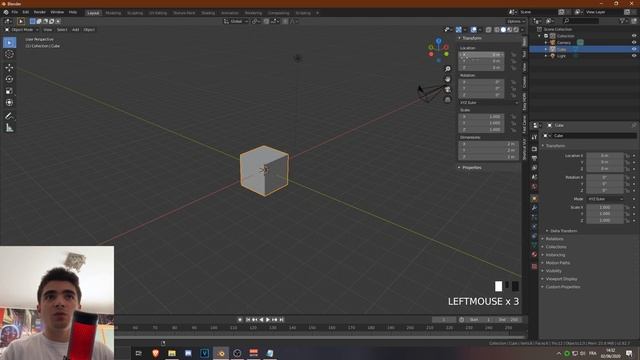Select the Scale tool

click(x=9, y=91)
